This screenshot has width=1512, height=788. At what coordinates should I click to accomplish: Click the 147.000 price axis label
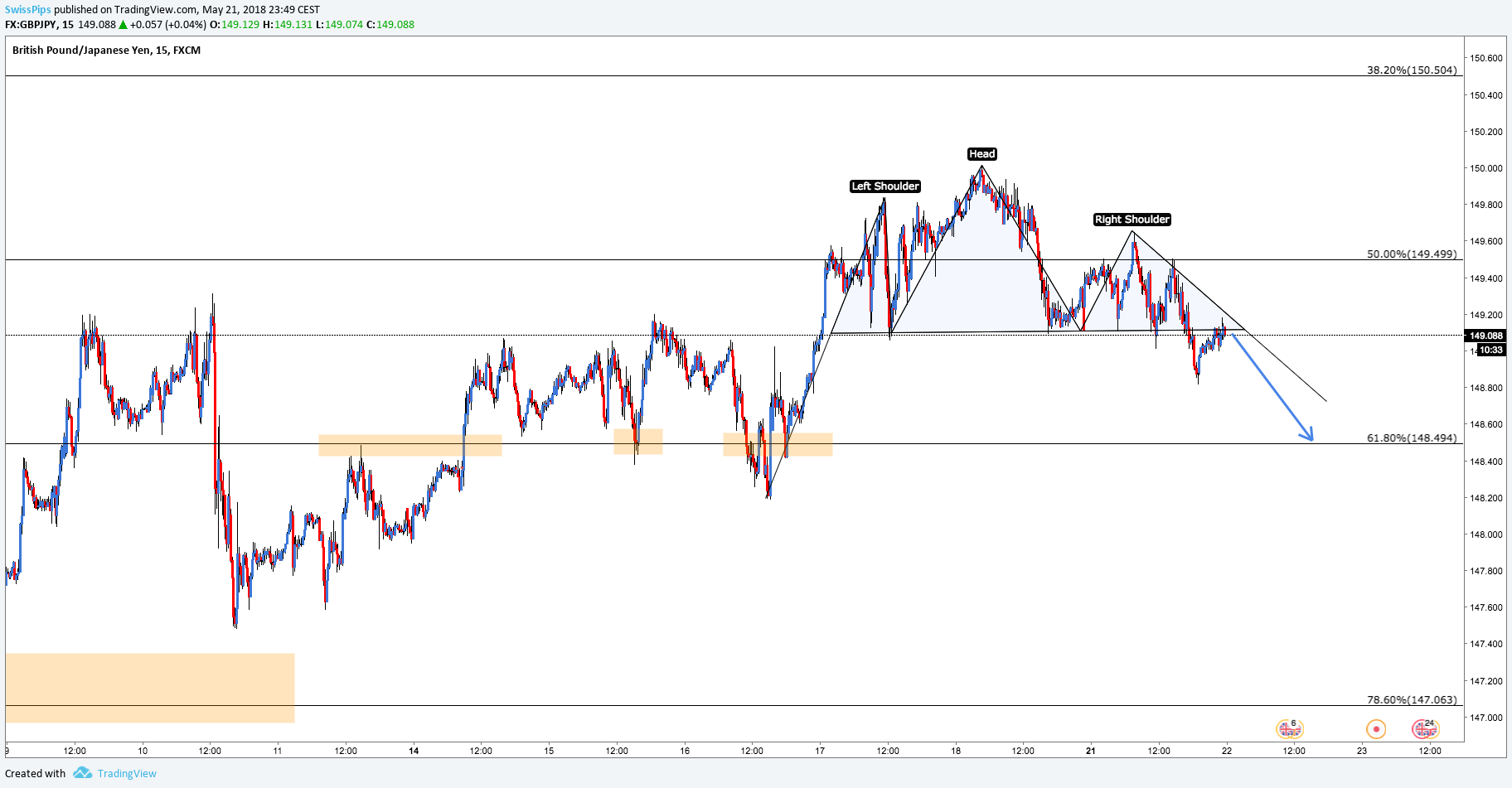[x=1486, y=718]
